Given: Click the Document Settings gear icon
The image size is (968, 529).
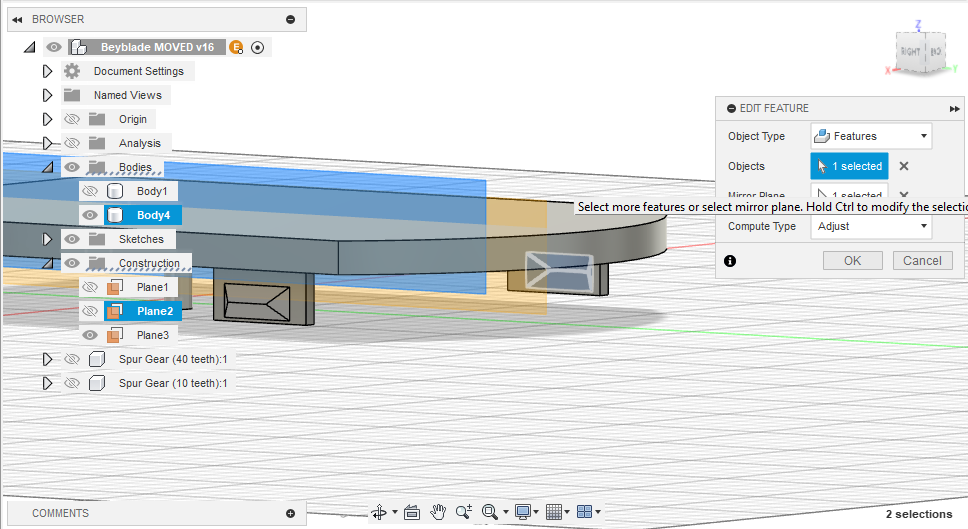Looking at the screenshot, I should pos(72,71).
